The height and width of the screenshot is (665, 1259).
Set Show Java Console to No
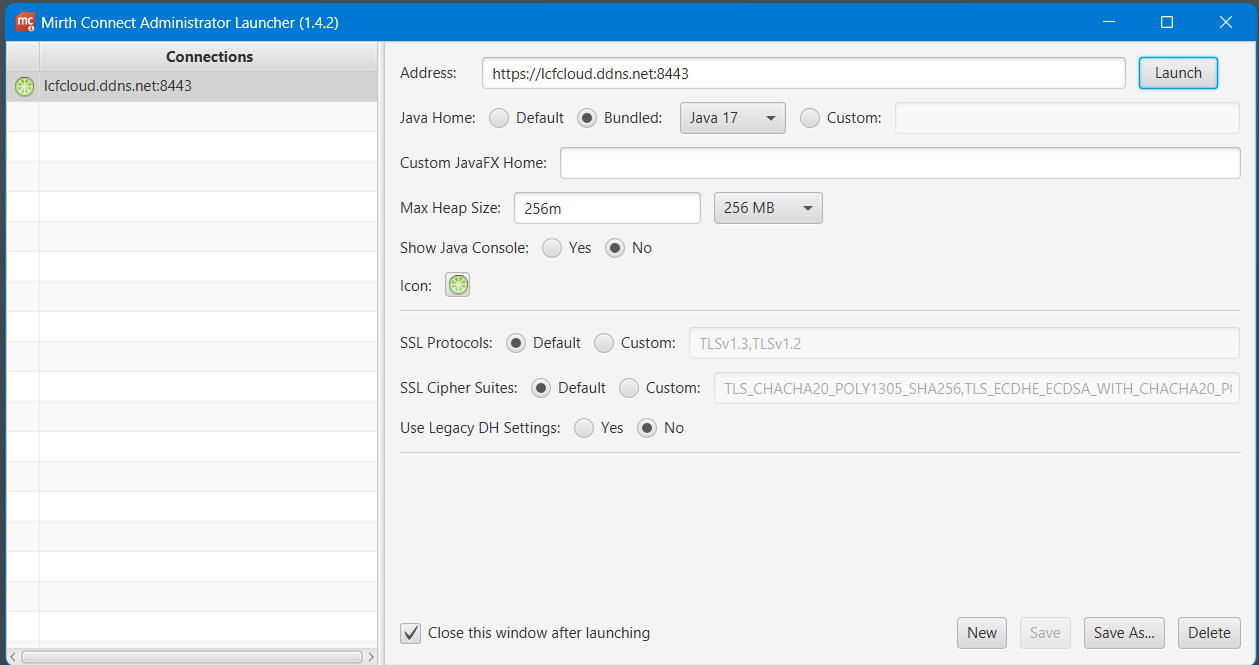click(x=615, y=248)
